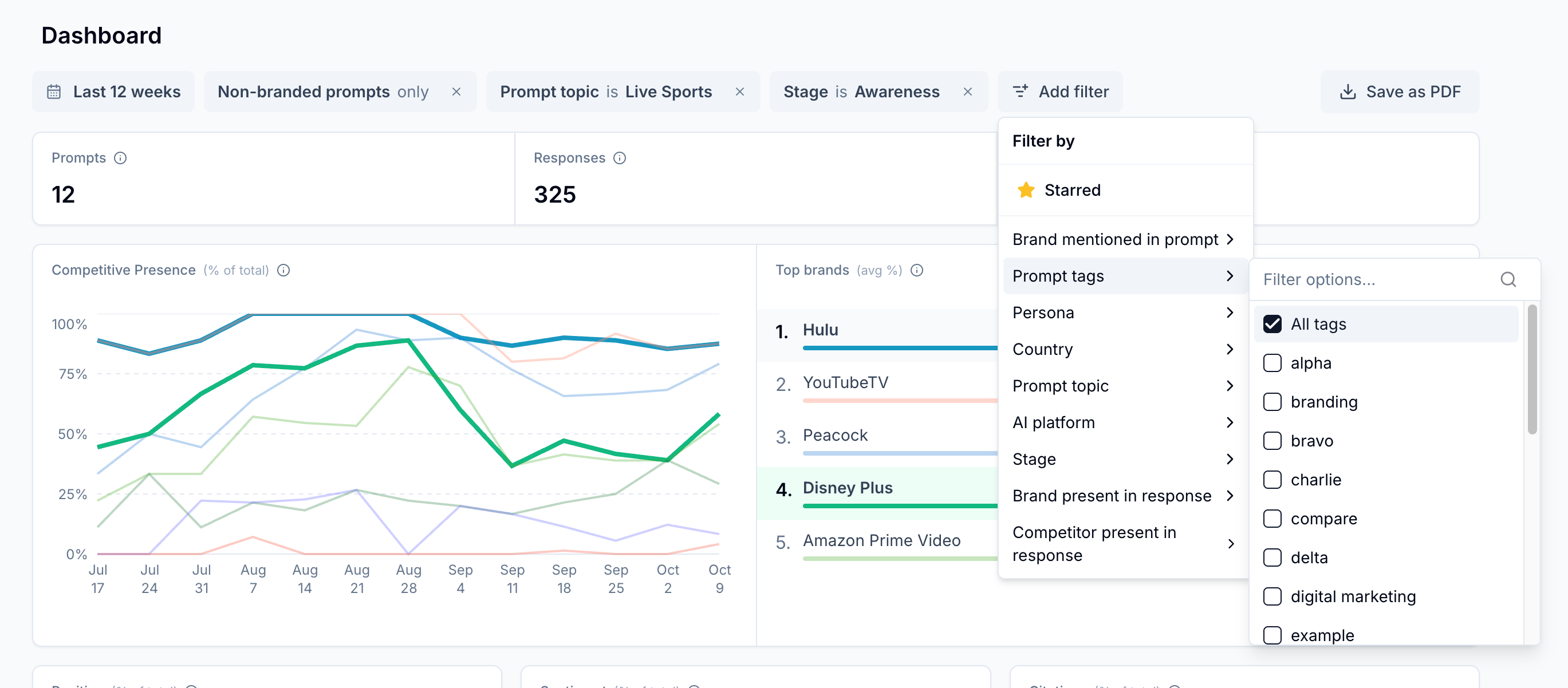Click Hulu's blue brand bar
This screenshot has height=688, width=1568.
[x=899, y=348]
